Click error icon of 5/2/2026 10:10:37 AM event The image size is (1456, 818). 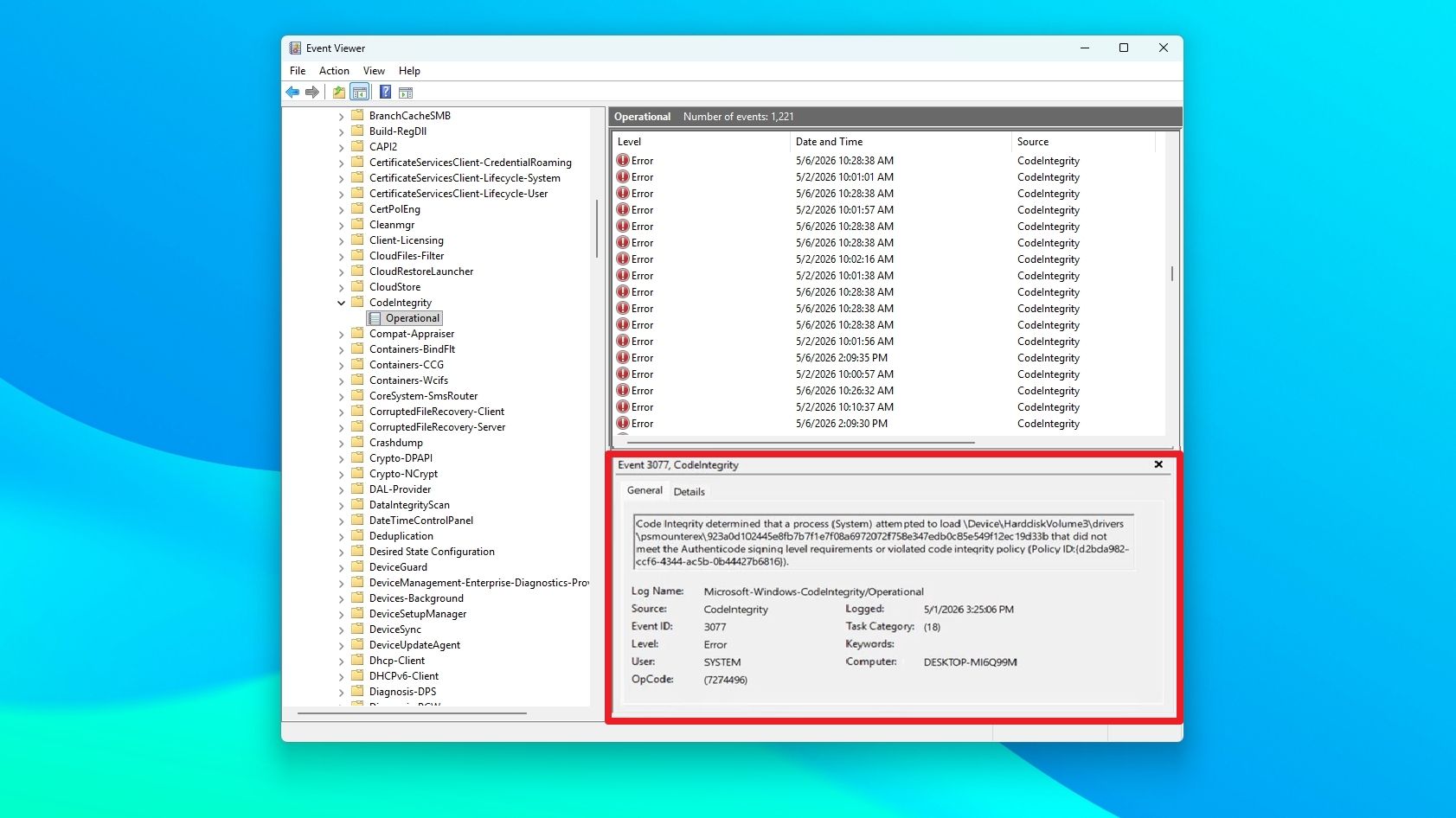[623, 406]
